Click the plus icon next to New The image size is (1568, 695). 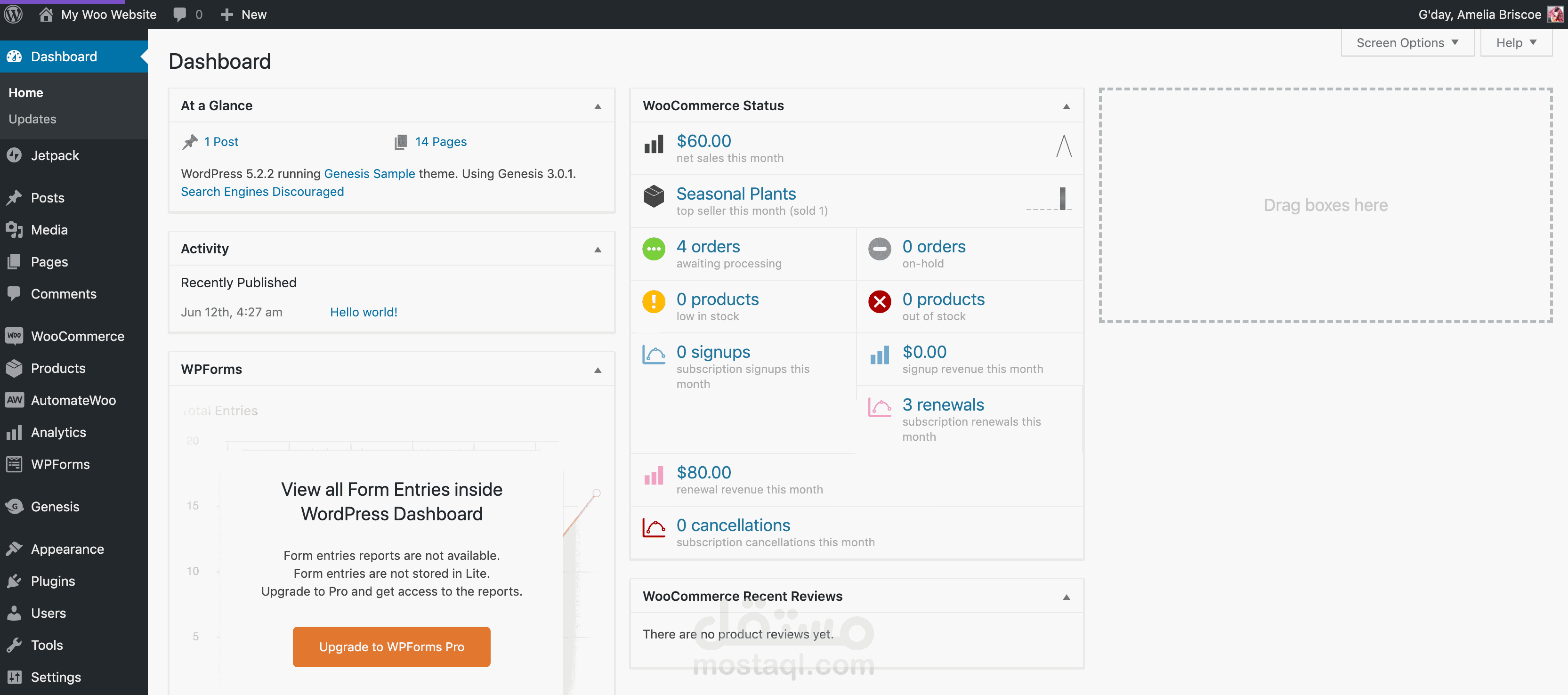pyautogui.click(x=226, y=15)
